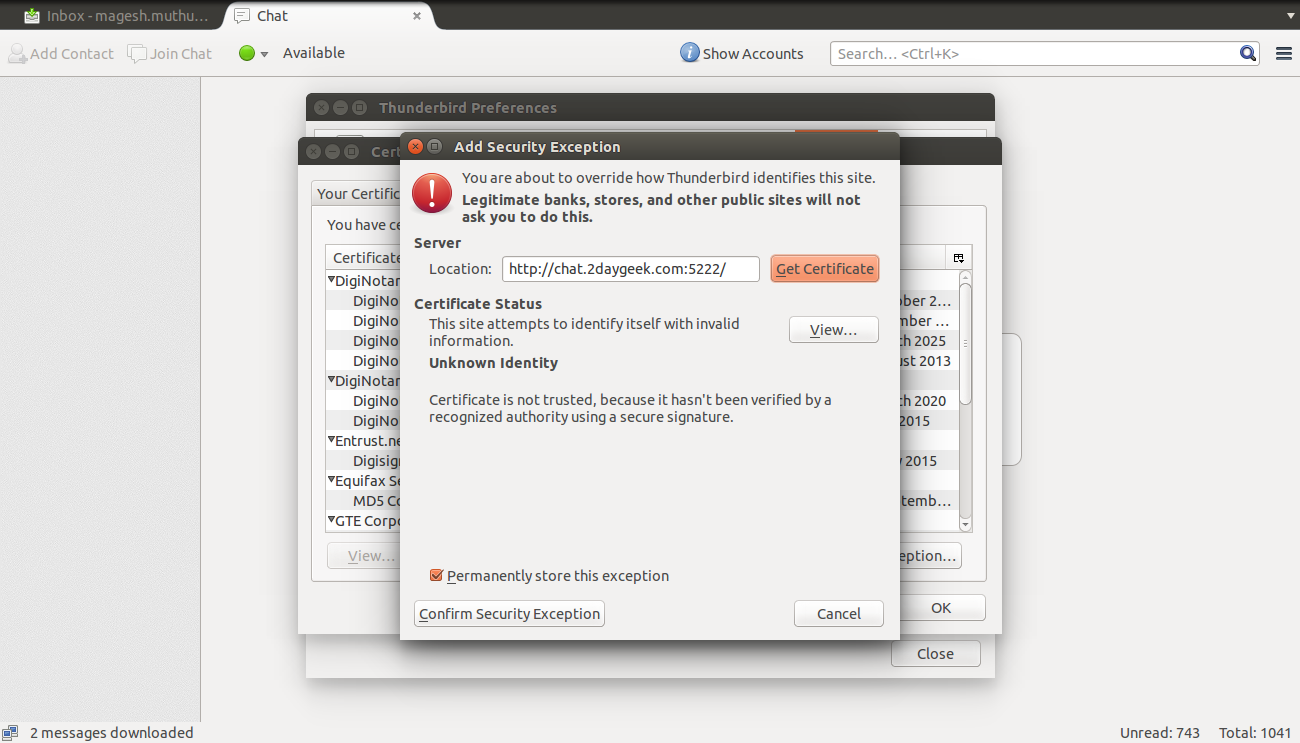
Task: Click the Add Contact toolbar button
Action: tap(62, 54)
